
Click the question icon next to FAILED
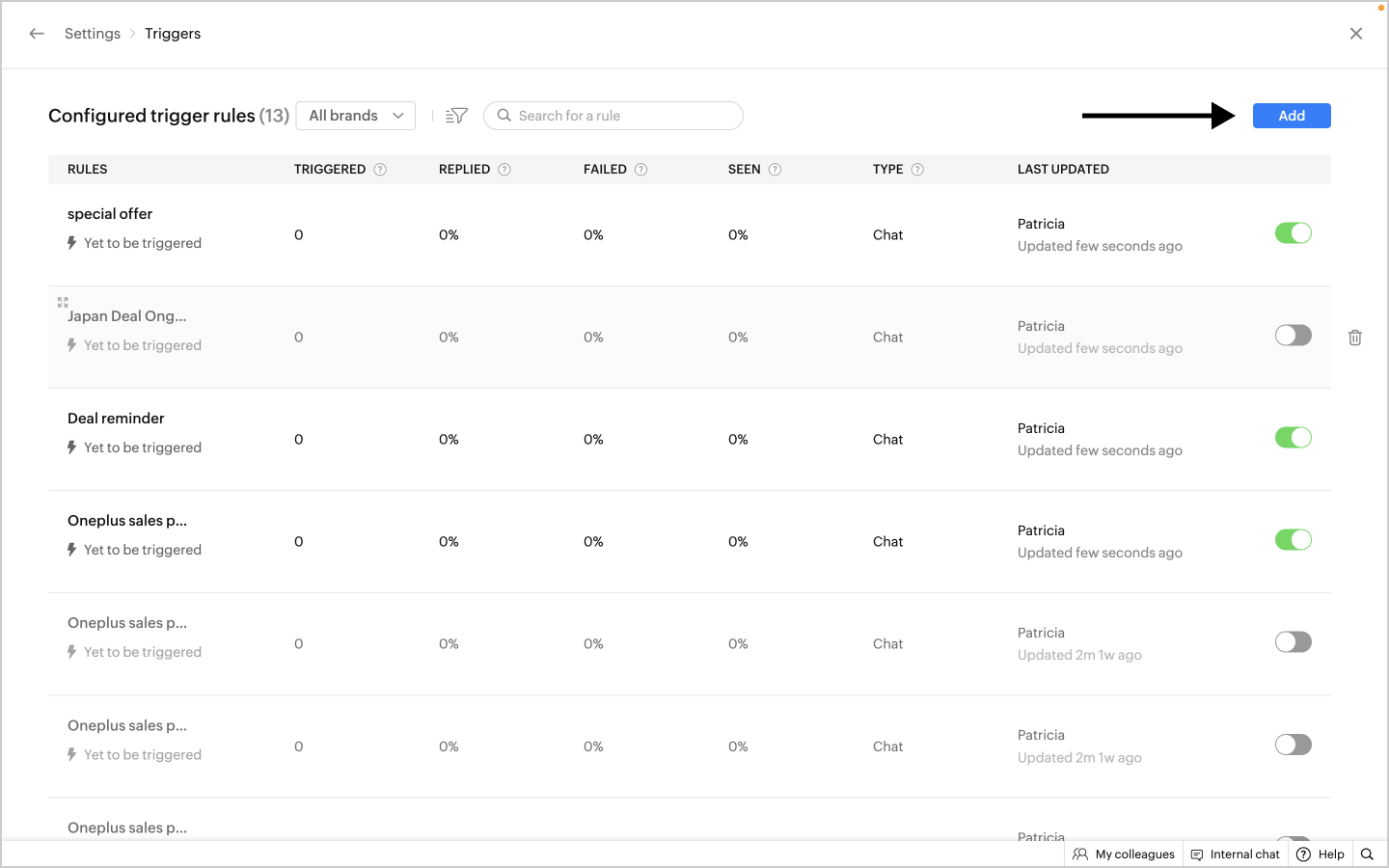tap(641, 170)
